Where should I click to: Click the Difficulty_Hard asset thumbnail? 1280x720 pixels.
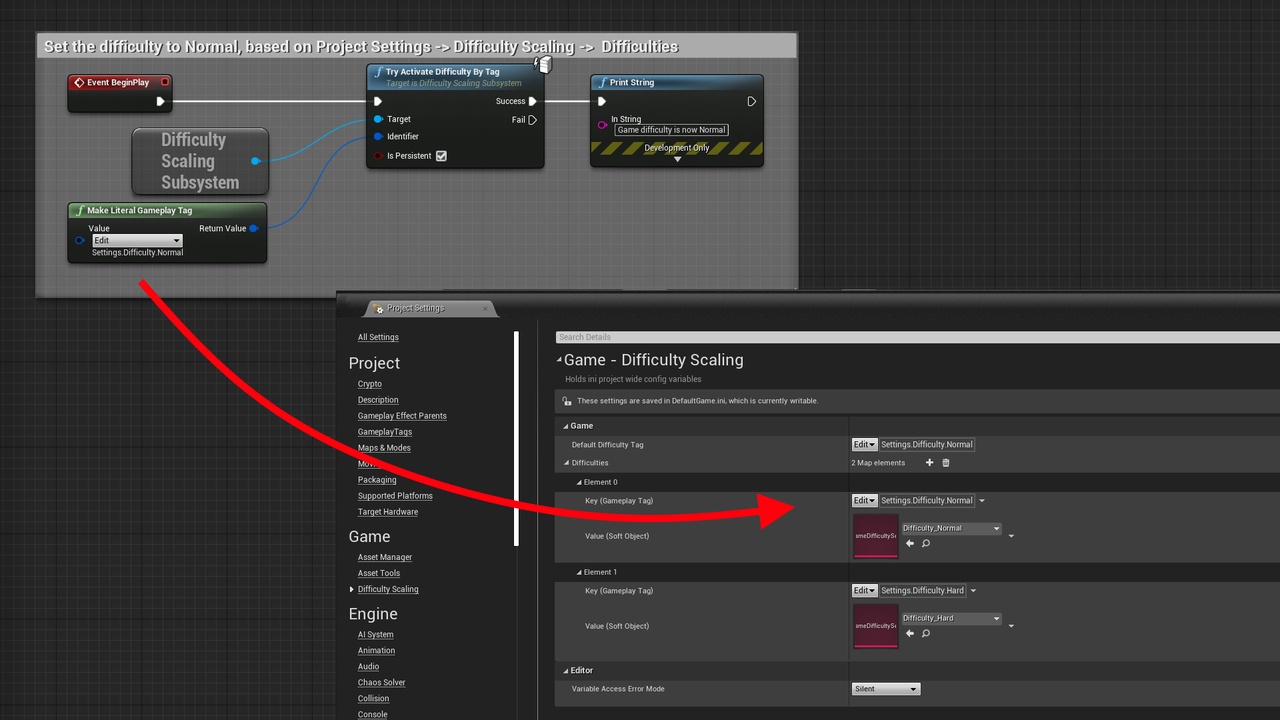[876, 626]
